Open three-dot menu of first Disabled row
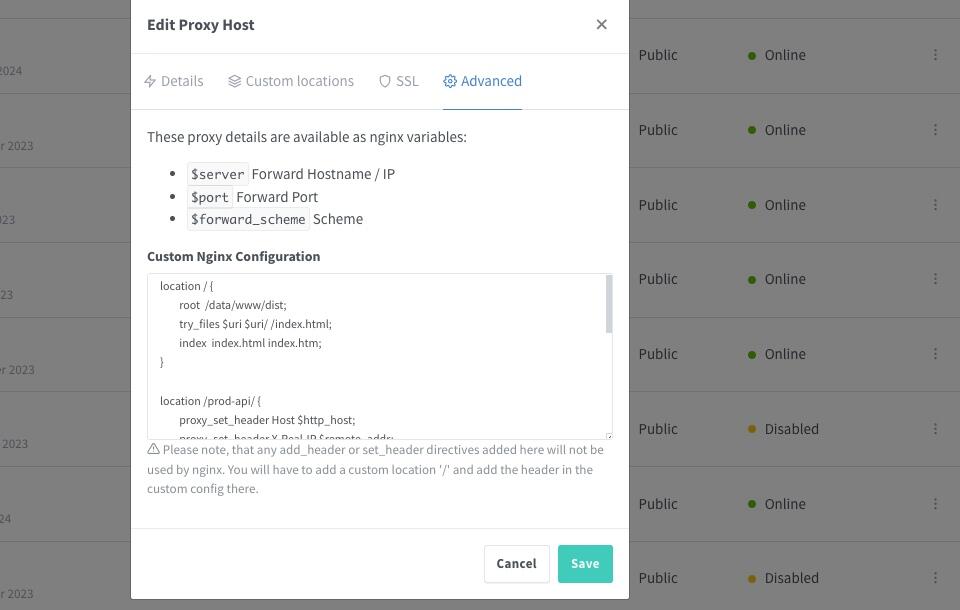This screenshot has width=960, height=610. pyautogui.click(x=935, y=429)
